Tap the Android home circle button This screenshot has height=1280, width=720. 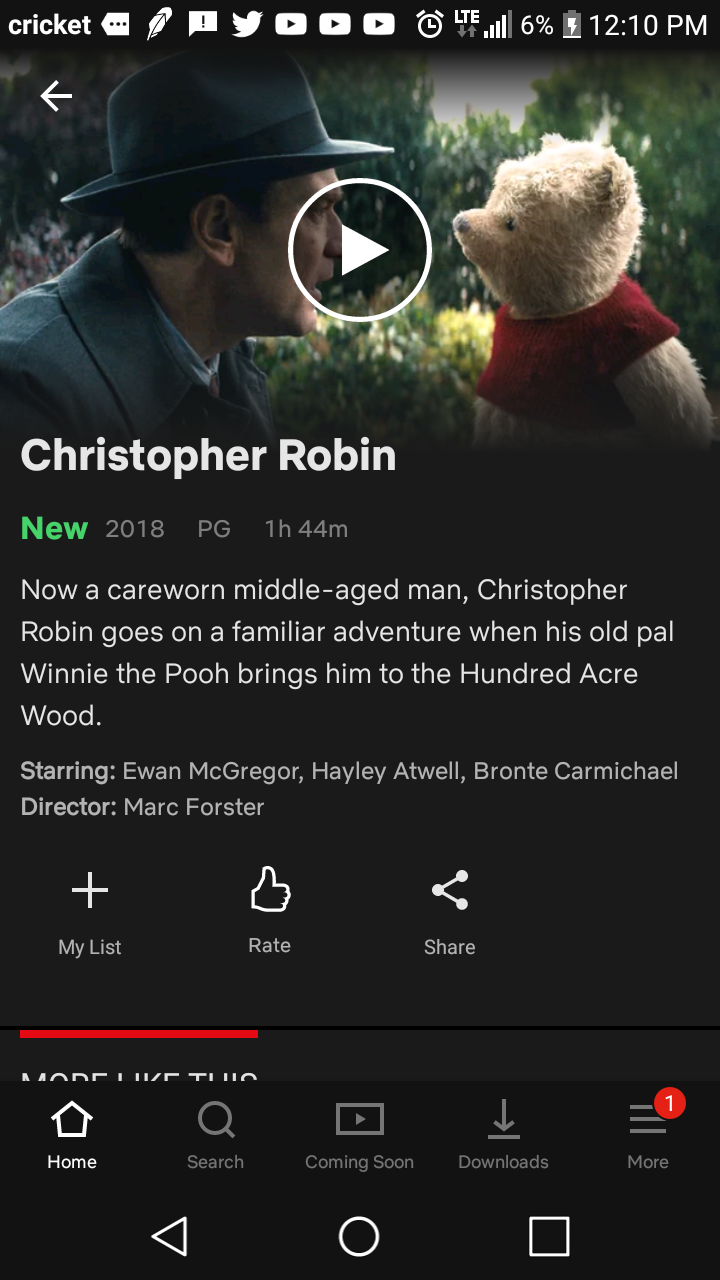(359, 1237)
